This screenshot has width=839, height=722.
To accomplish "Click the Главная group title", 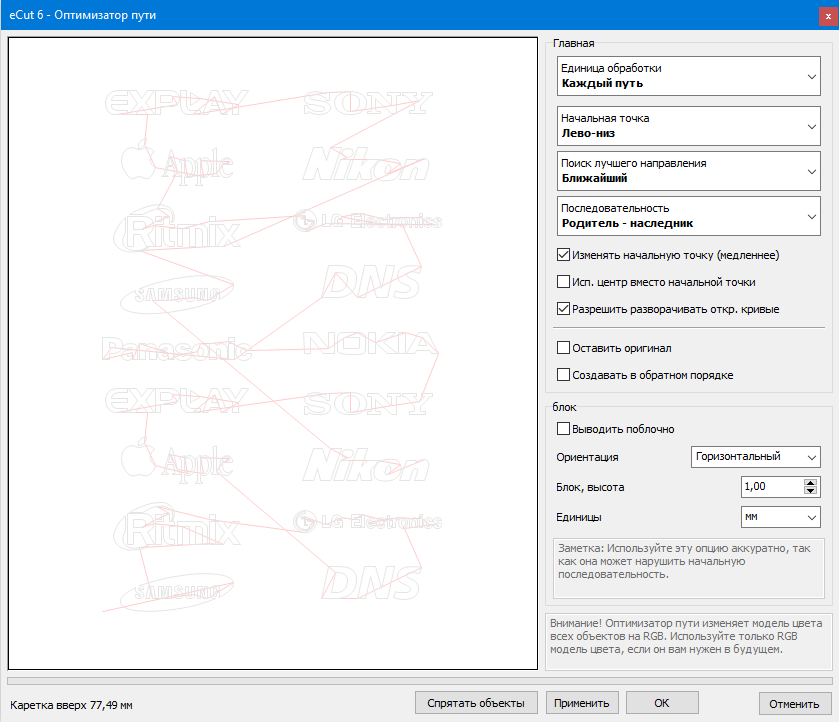I will point(574,43).
